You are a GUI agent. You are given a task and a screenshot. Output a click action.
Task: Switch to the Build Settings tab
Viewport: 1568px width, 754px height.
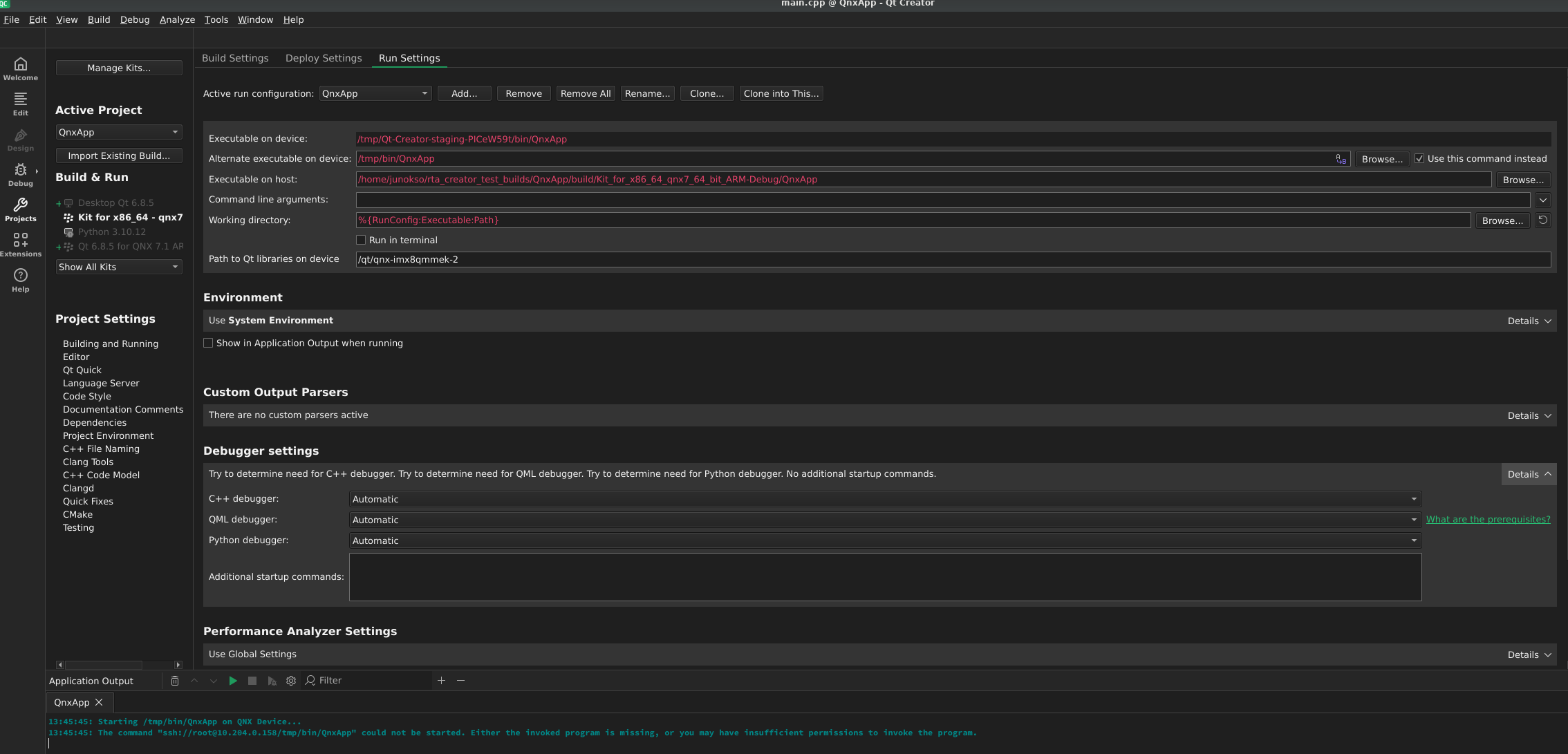pos(235,59)
